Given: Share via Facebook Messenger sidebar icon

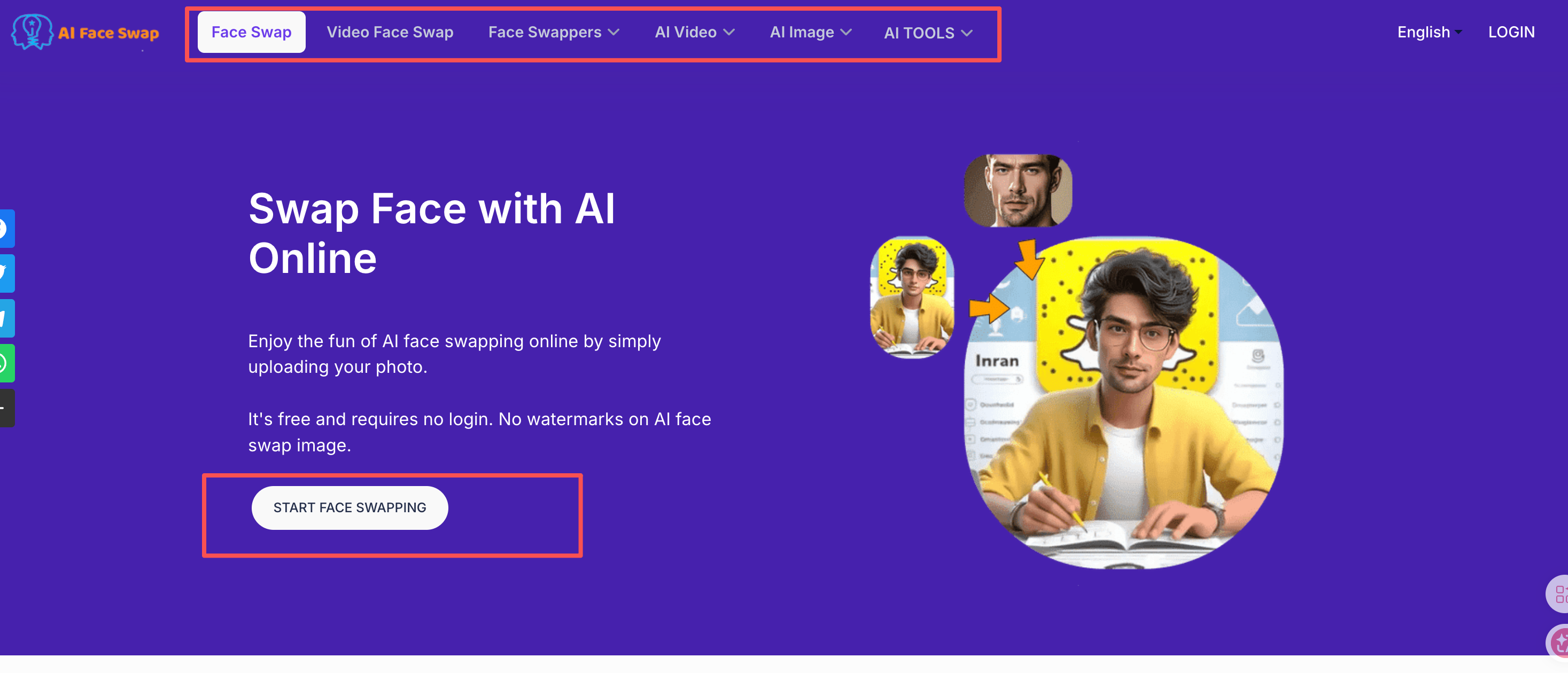Looking at the screenshot, I should tap(7, 229).
